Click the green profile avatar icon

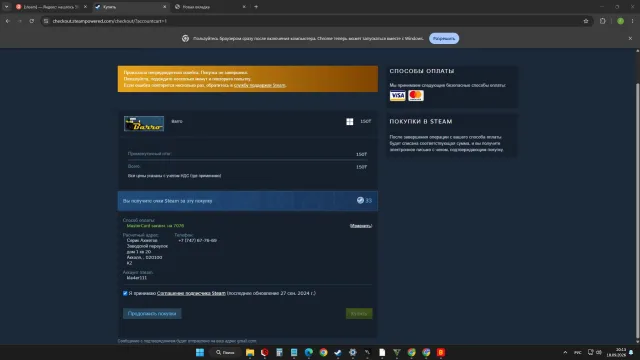(x=620, y=21)
